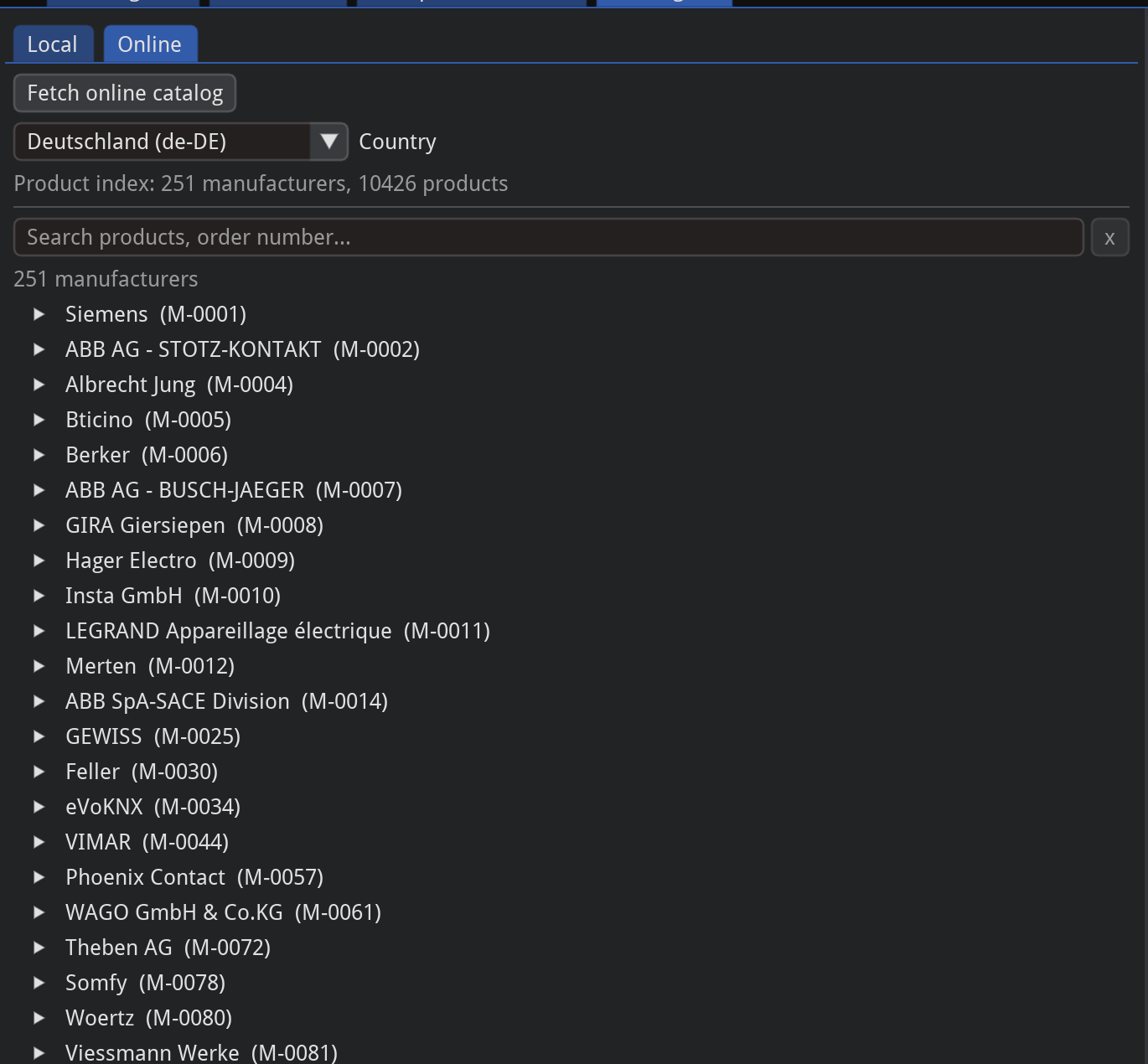Switch to the Local tab

pyautogui.click(x=53, y=44)
